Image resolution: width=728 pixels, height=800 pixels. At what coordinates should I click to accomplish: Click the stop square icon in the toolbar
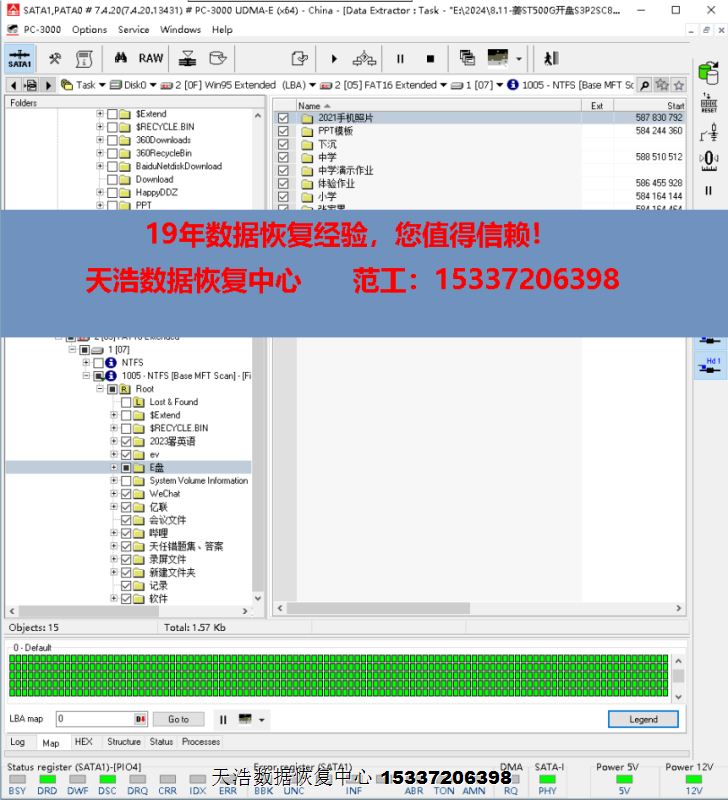[430, 59]
